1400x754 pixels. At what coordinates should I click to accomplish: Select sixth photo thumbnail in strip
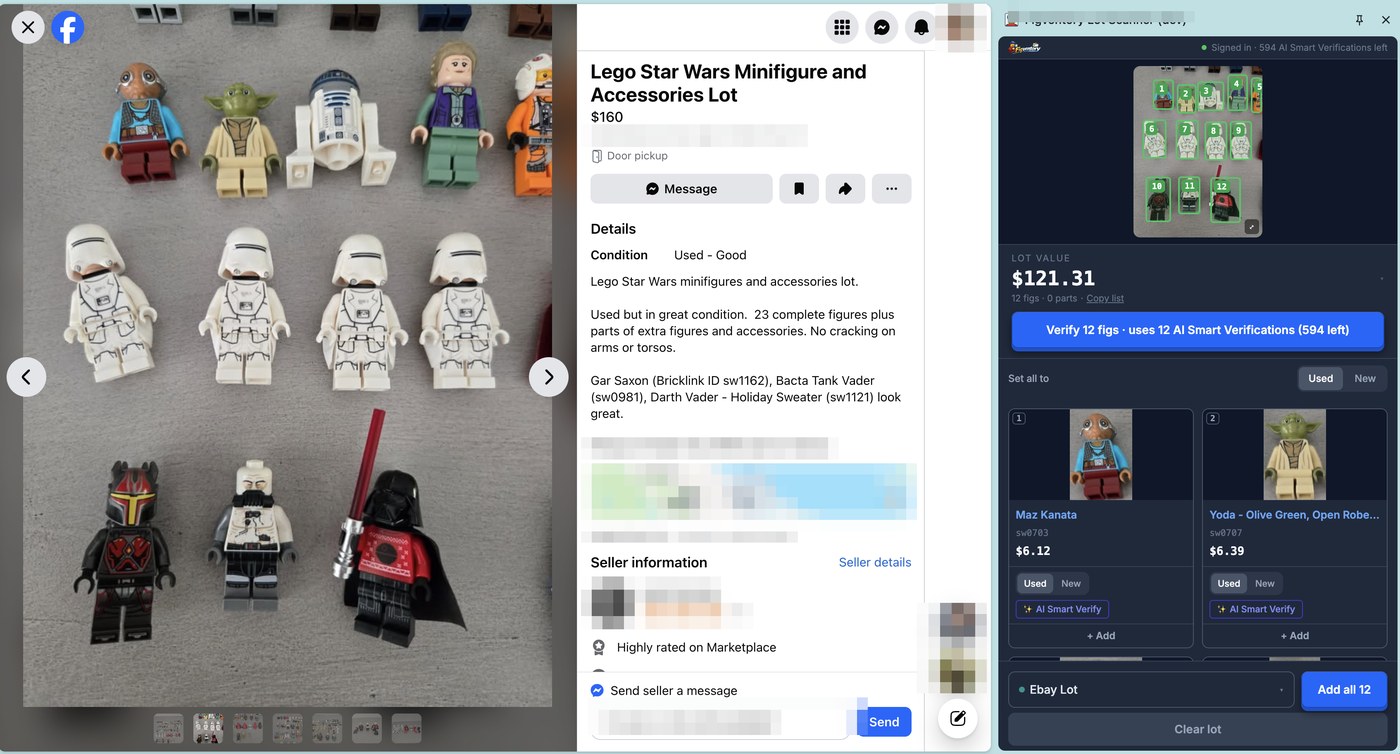point(367,728)
